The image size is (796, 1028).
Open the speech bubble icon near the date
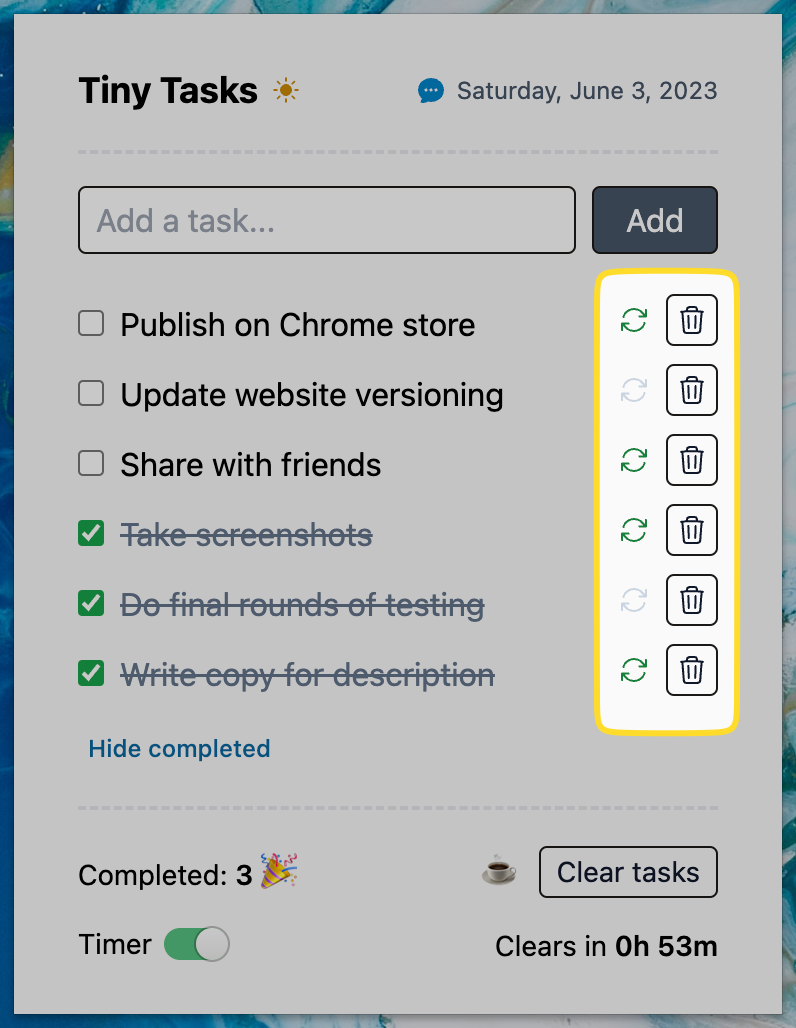pos(430,90)
